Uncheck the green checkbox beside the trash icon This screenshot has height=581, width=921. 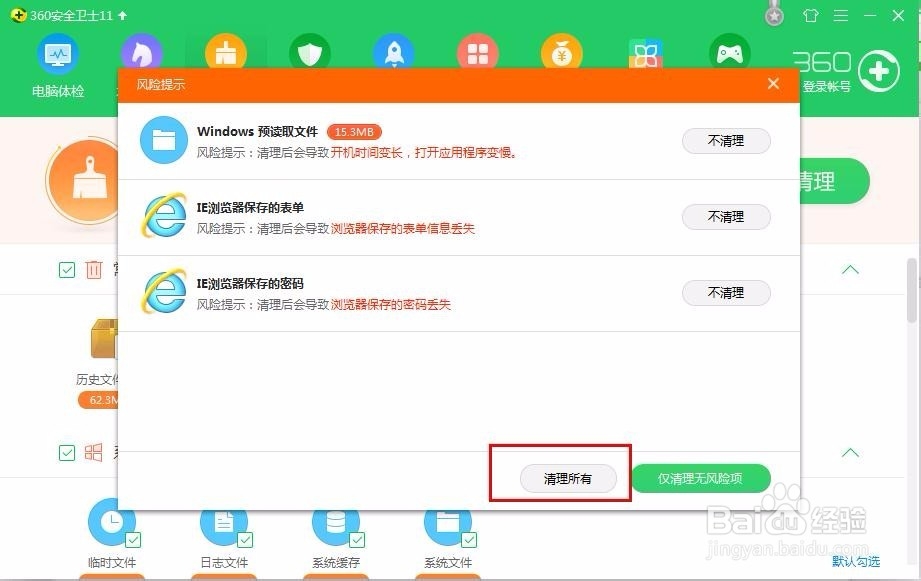pyautogui.click(x=67, y=270)
